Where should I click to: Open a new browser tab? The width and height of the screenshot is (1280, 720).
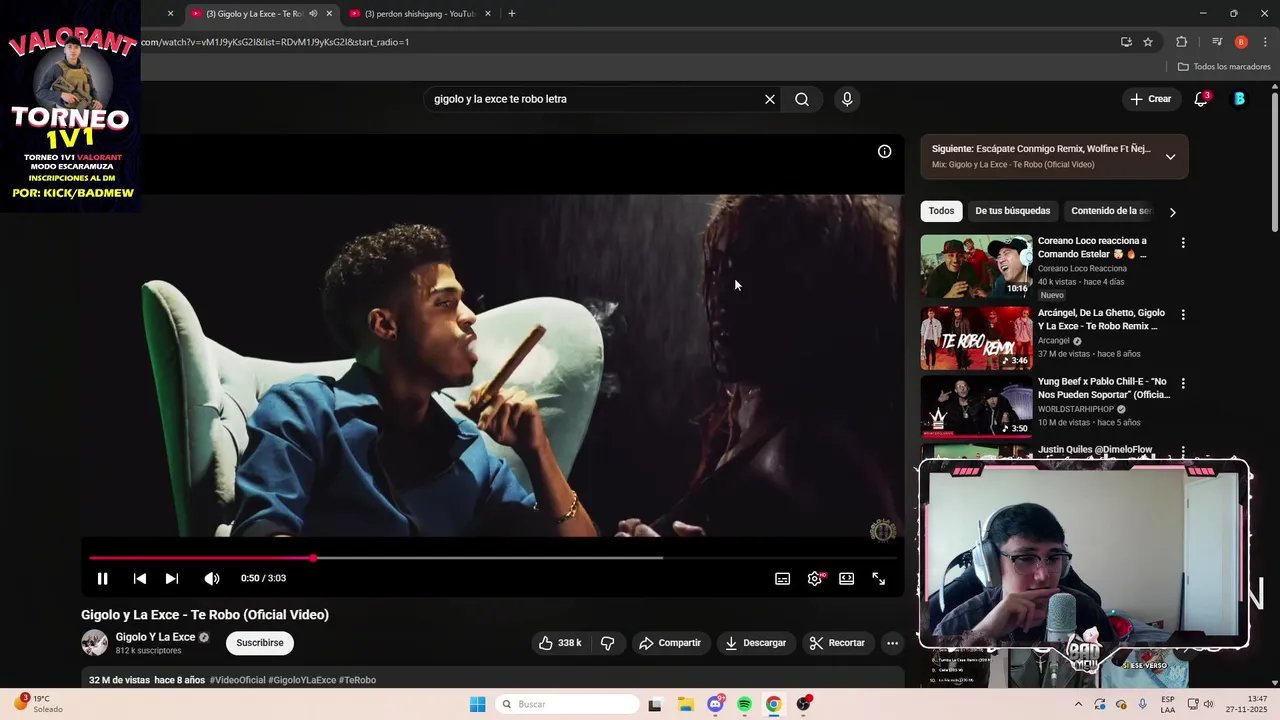click(x=512, y=14)
